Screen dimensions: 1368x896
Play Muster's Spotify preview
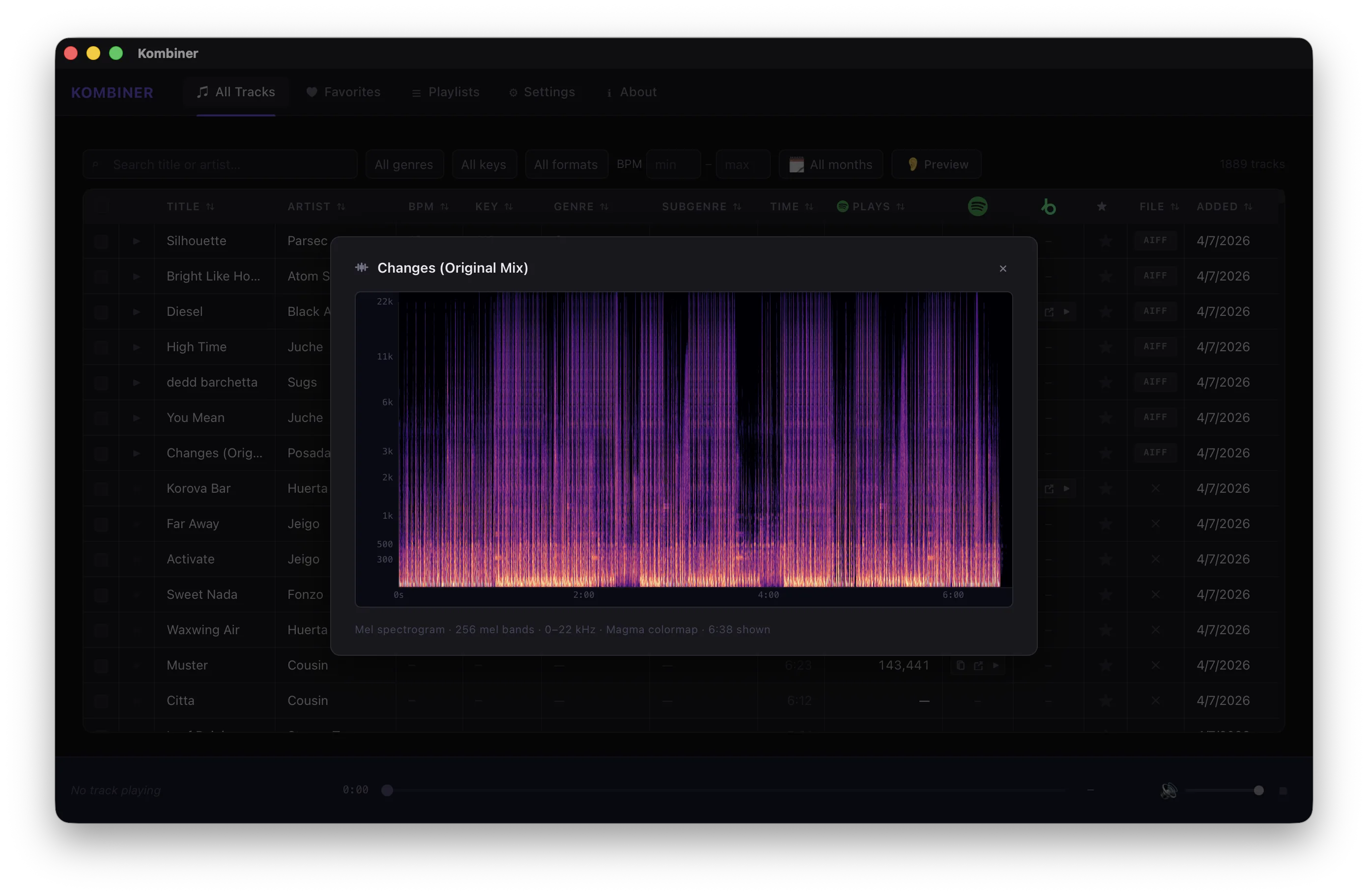point(996,666)
